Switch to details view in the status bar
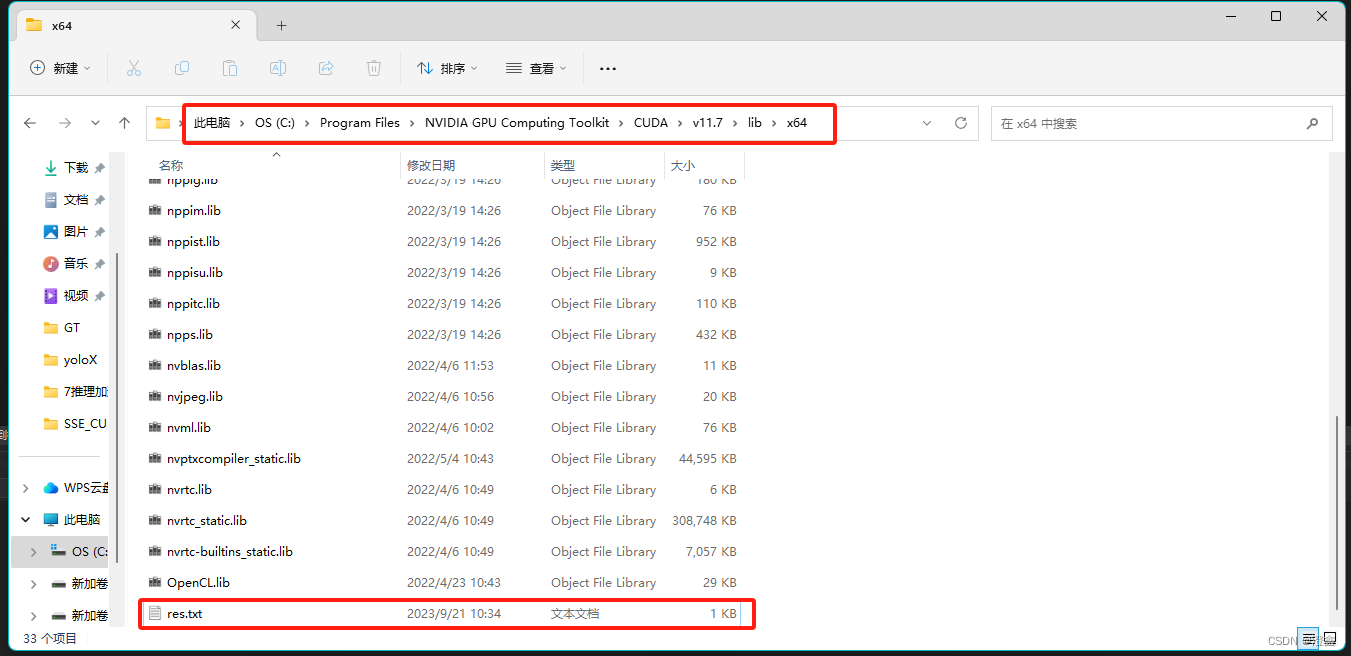The width and height of the screenshot is (1351, 656). (1308, 639)
